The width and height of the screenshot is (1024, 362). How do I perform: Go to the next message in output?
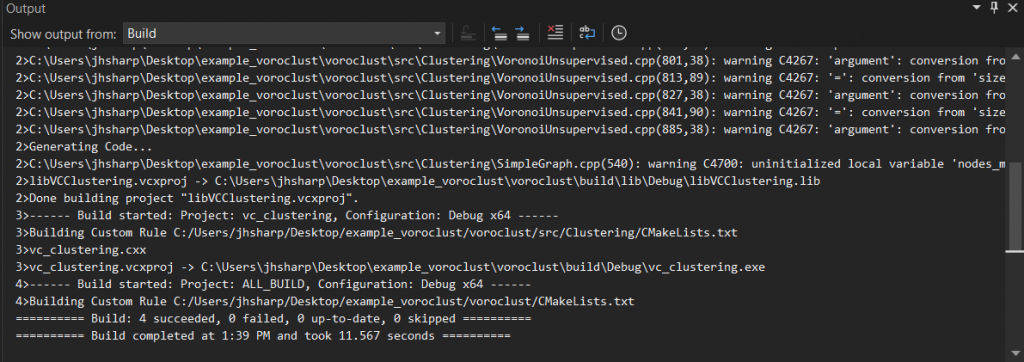(x=522, y=33)
